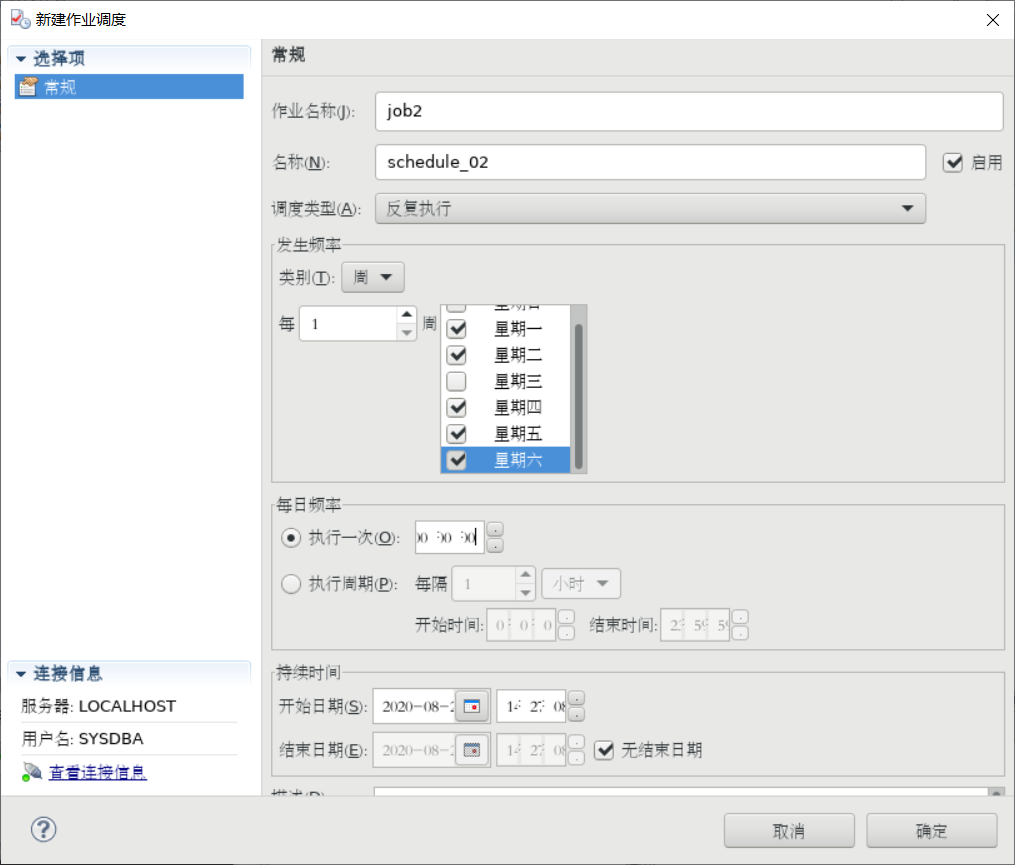Disable the 启用 checkbox
Image resolution: width=1015 pixels, height=865 pixels.
click(953, 162)
